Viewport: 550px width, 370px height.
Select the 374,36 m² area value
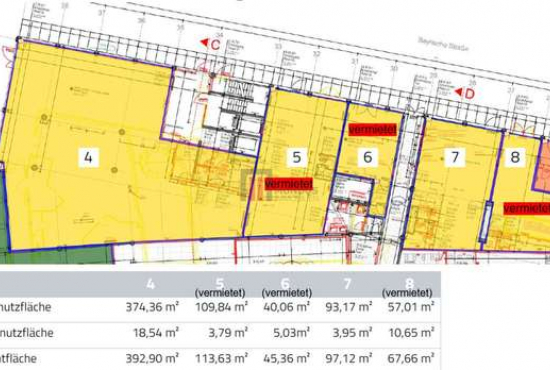(152, 307)
